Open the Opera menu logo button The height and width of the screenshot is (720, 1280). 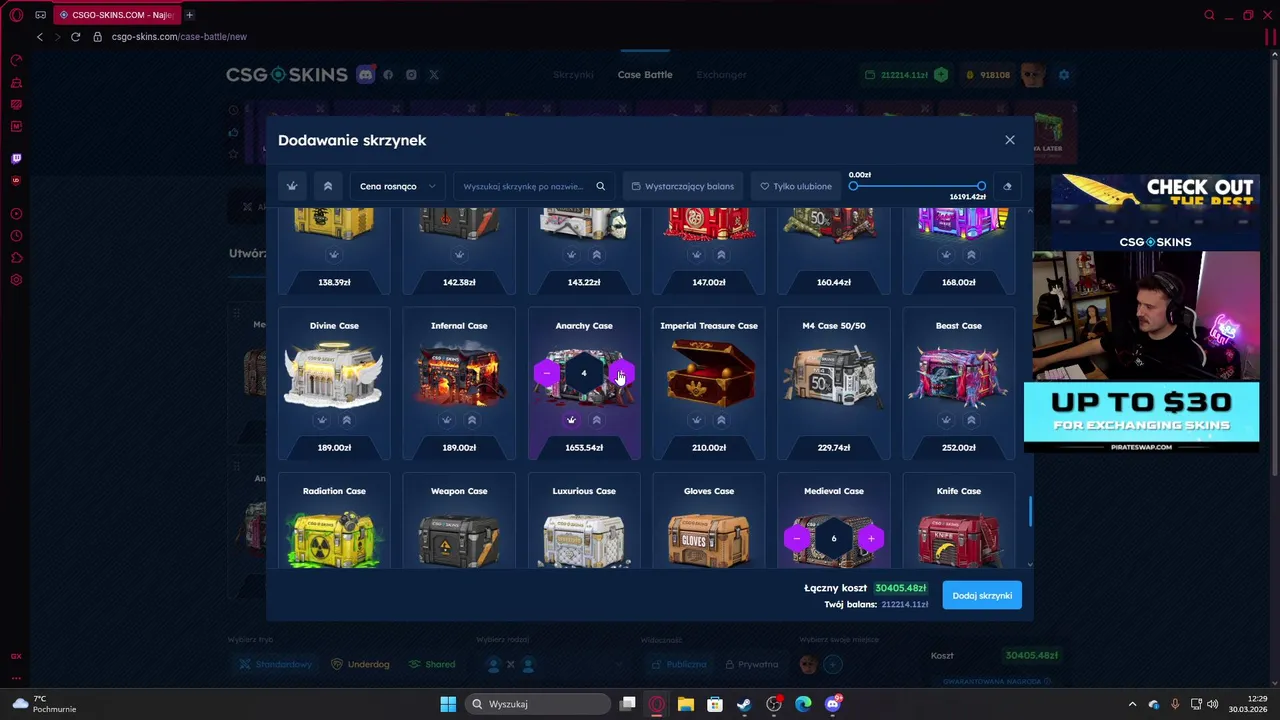pyautogui.click(x=16, y=15)
